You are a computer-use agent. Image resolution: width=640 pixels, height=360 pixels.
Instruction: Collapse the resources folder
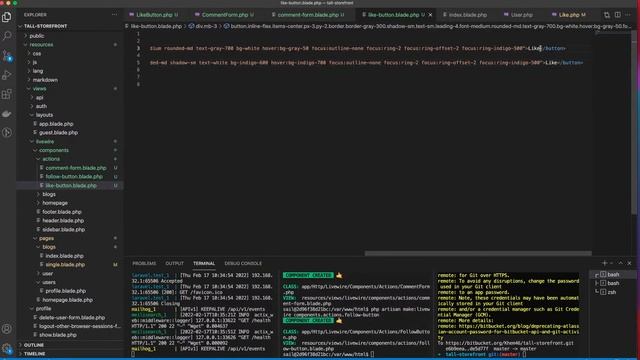click(41, 44)
